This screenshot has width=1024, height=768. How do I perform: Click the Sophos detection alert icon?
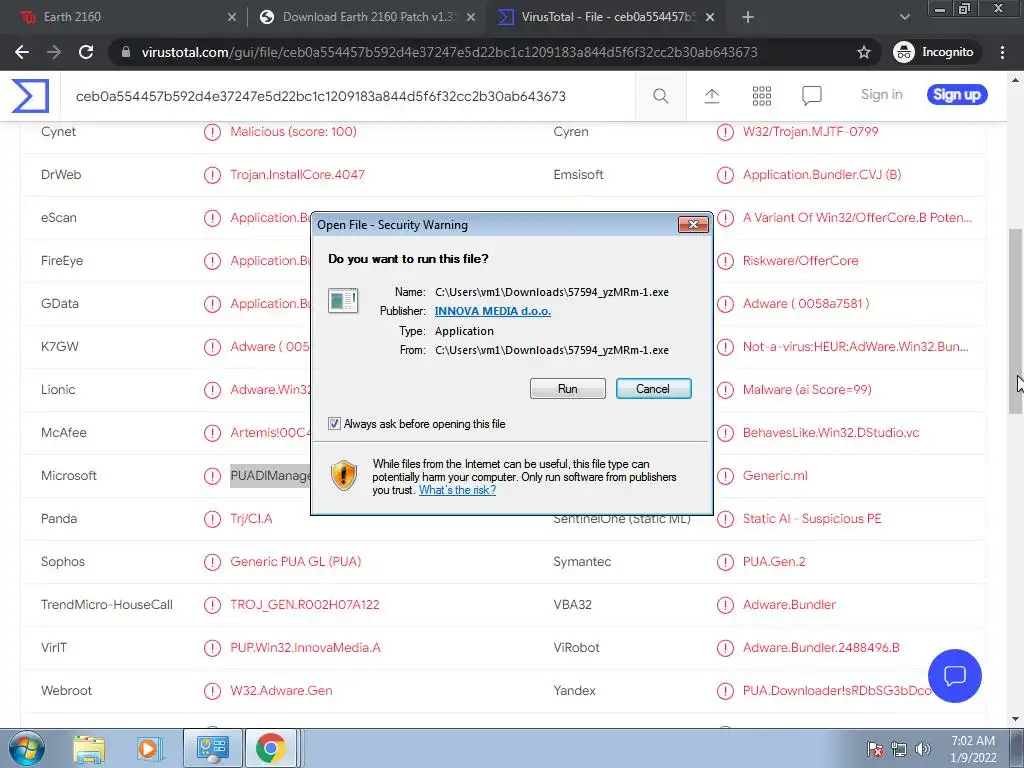[x=212, y=562]
